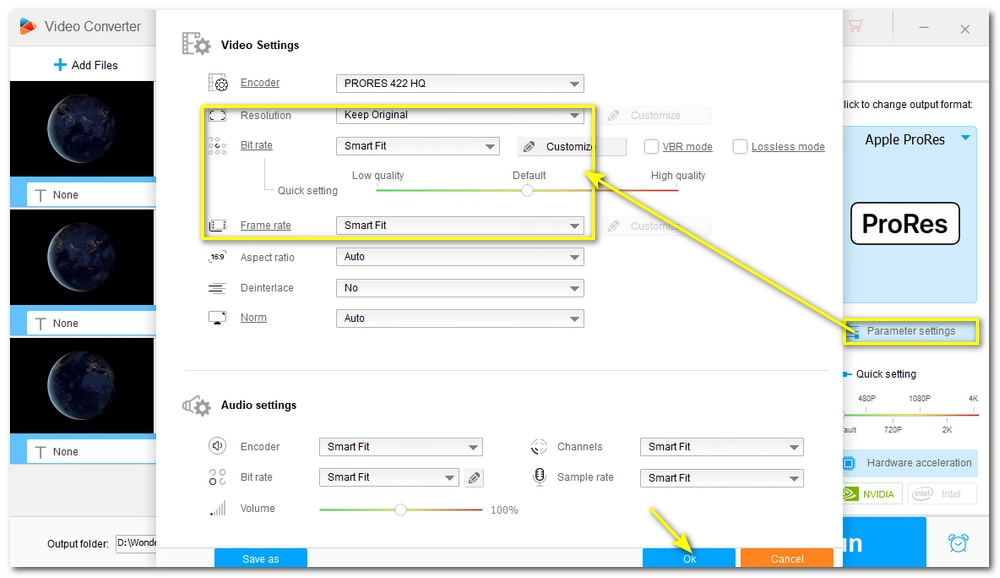Click the orange Cancel button

(787, 558)
